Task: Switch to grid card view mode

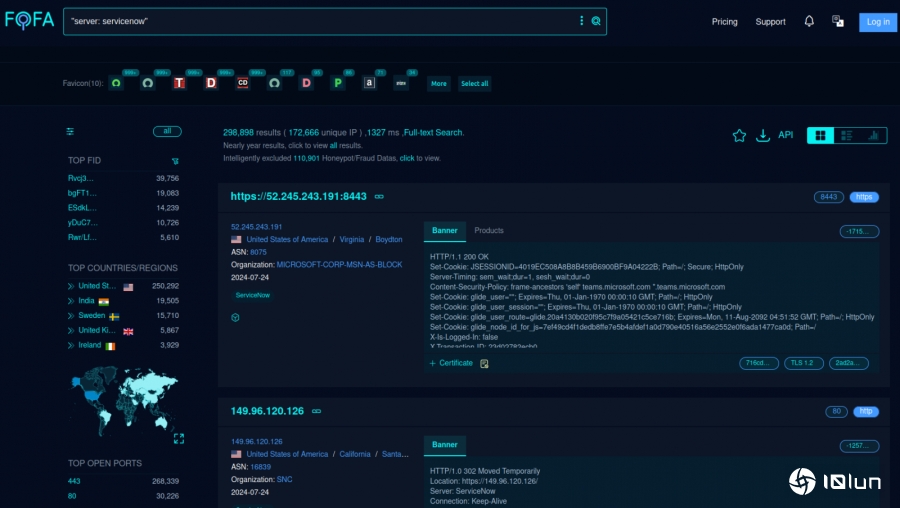Action: coord(820,136)
